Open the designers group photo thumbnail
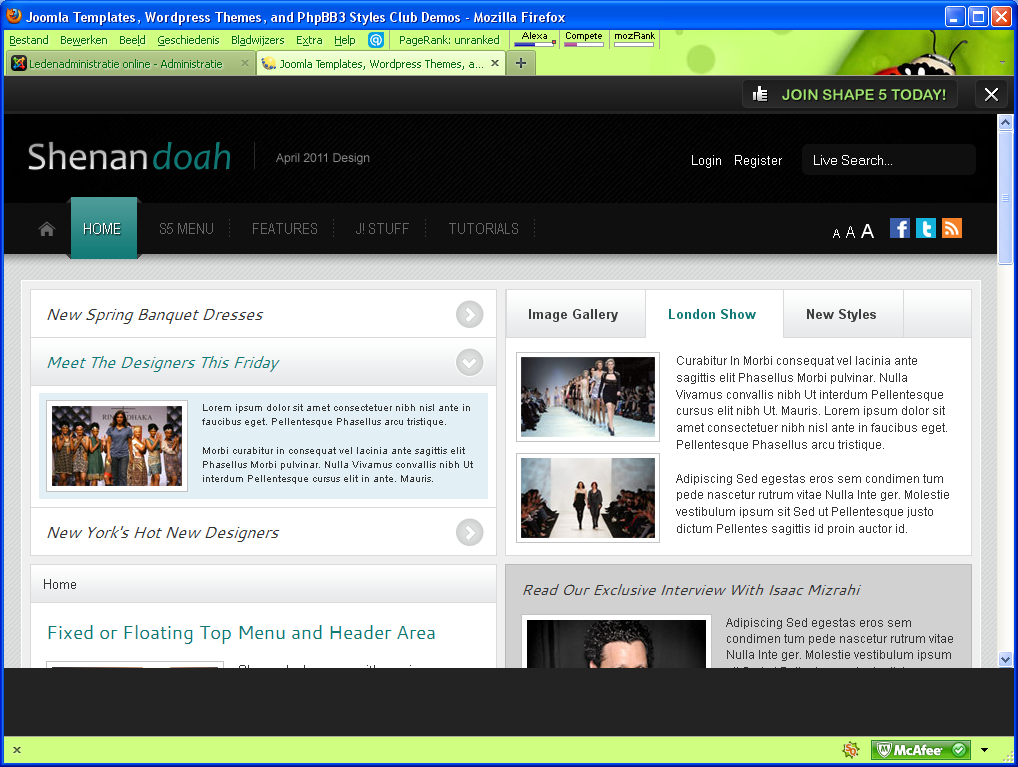Viewport: 1018px width, 767px height. pos(117,446)
